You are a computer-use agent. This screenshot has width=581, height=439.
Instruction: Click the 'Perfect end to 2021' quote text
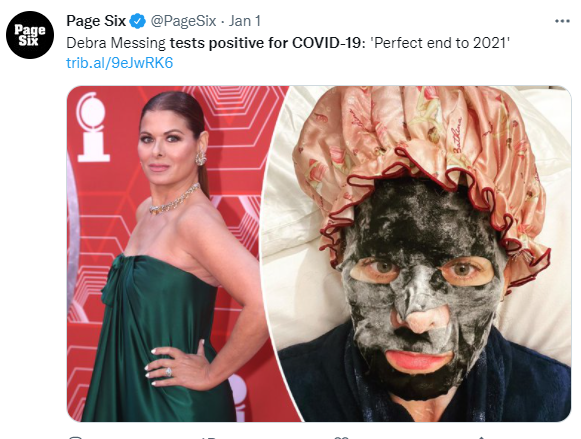(440, 43)
